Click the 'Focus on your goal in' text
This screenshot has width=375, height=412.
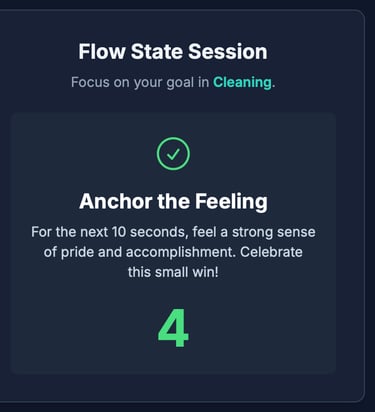pyautogui.click(x=140, y=82)
